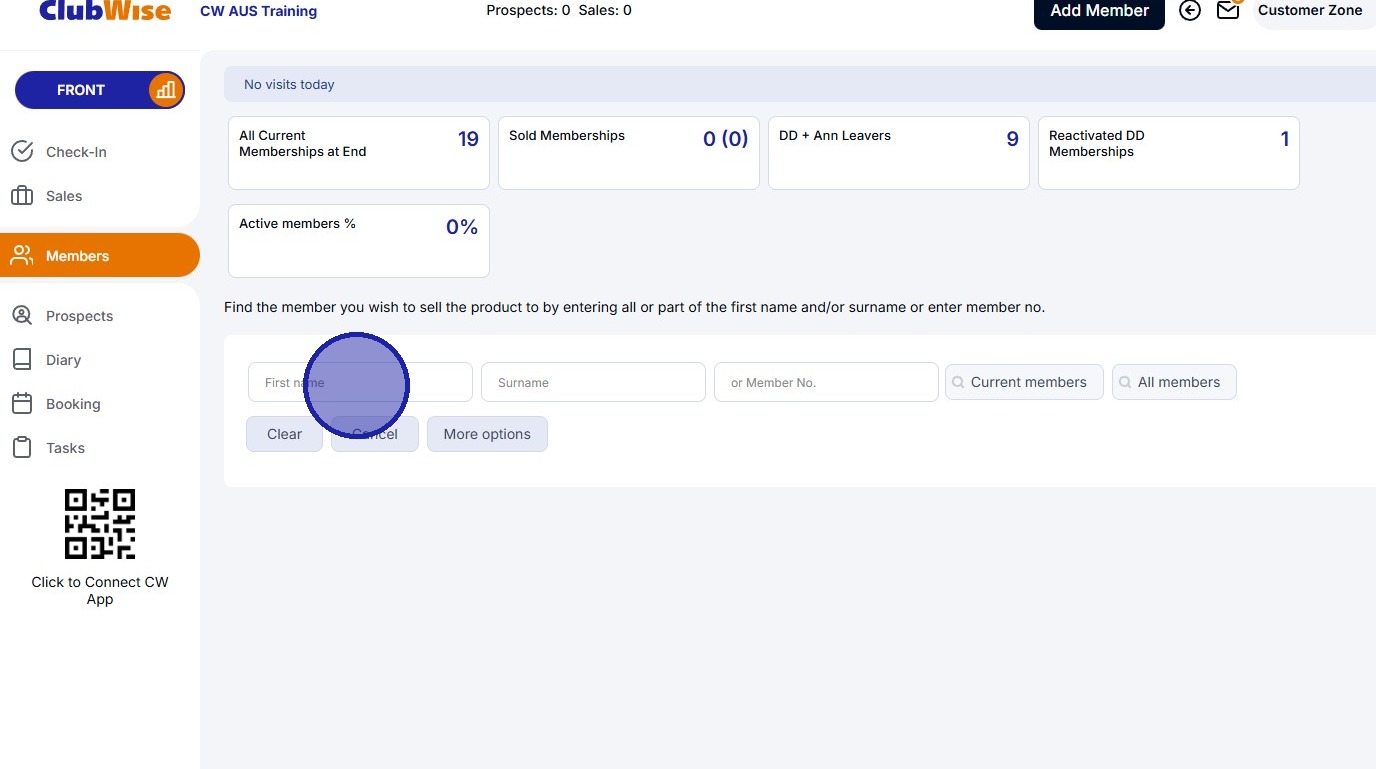Open the mail envelope icon

pos(1228,10)
